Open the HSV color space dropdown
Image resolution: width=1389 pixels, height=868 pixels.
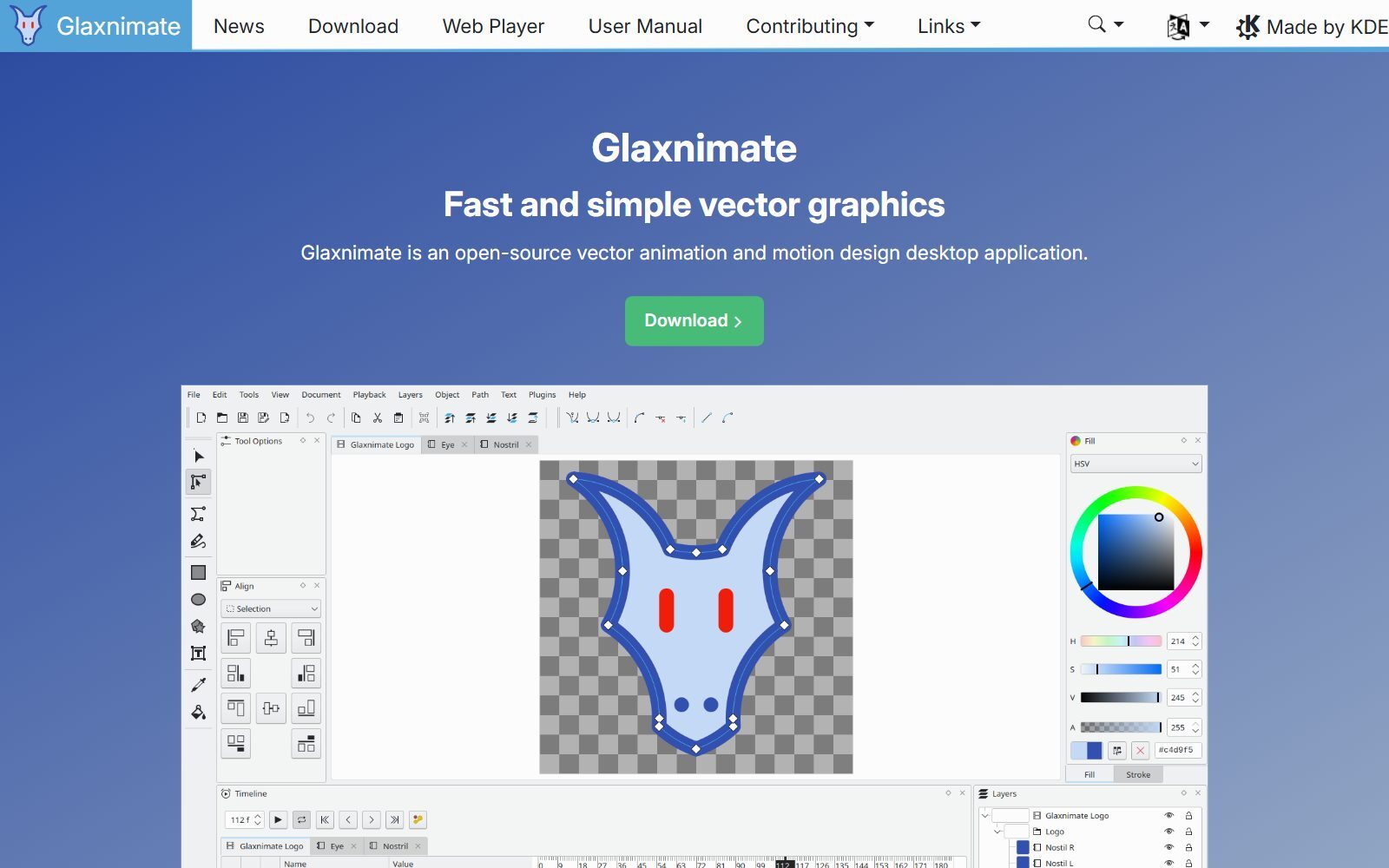click(1136, 464)
